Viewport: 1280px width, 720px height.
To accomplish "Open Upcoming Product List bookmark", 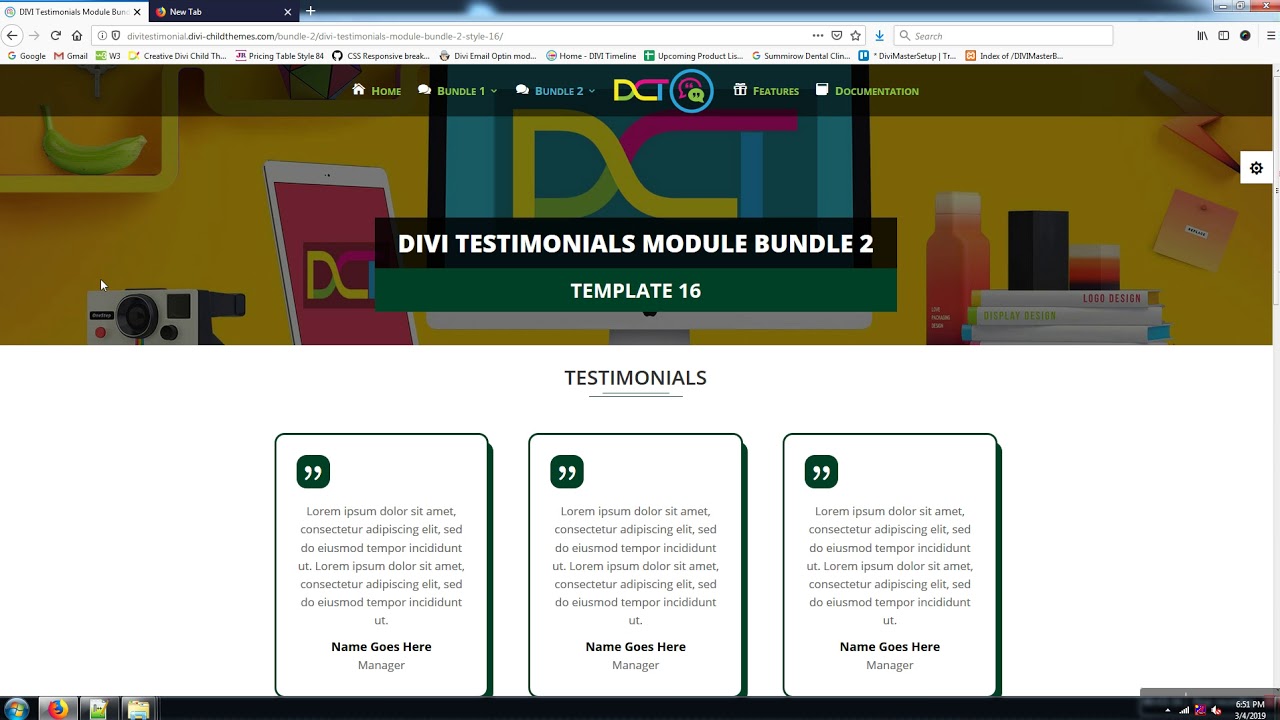I will [x=693, y=56].
